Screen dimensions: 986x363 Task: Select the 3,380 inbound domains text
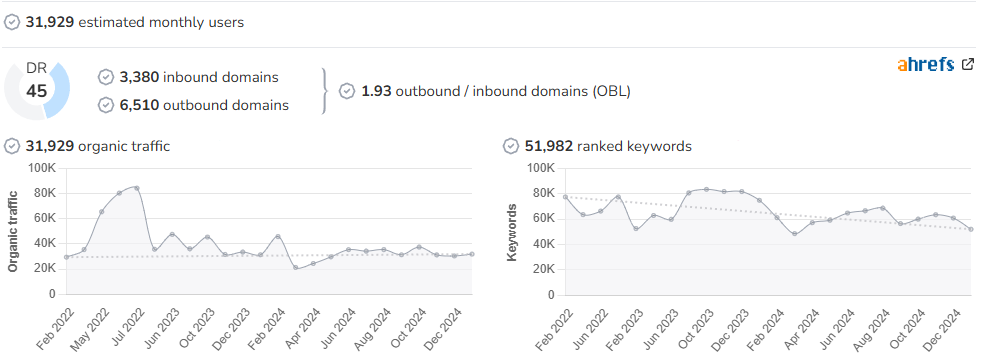click(199, 77)
